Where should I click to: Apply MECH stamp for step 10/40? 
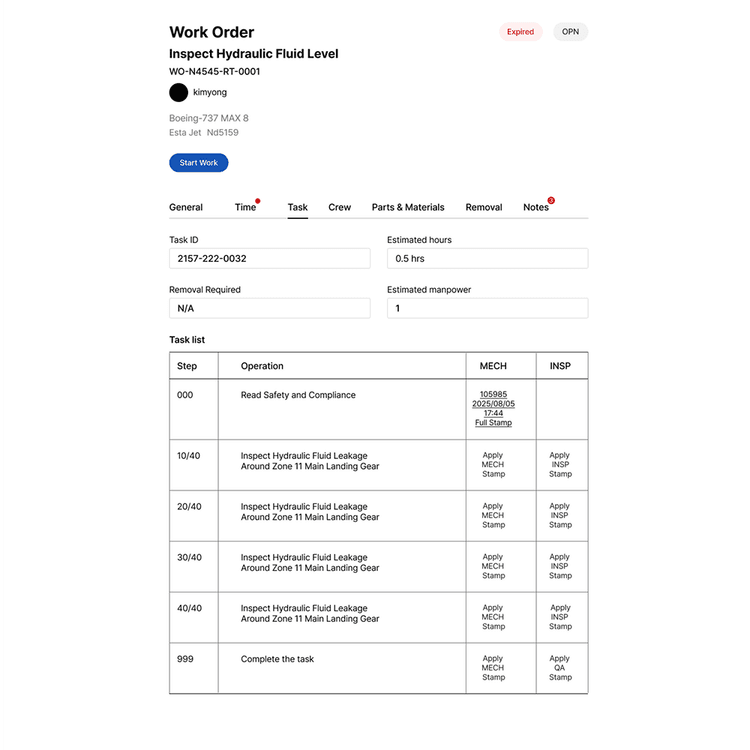(x=493, y=465)
